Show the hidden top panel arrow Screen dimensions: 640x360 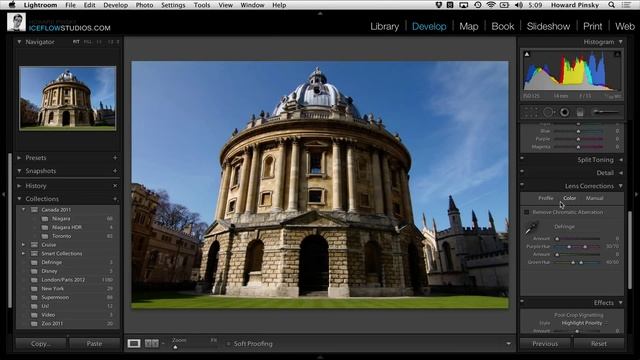[320, 13]
